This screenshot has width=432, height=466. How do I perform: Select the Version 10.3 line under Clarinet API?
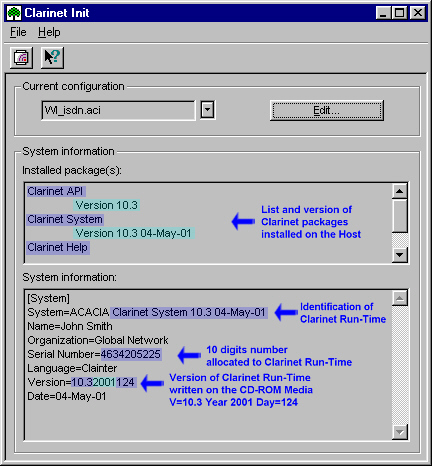107,205
